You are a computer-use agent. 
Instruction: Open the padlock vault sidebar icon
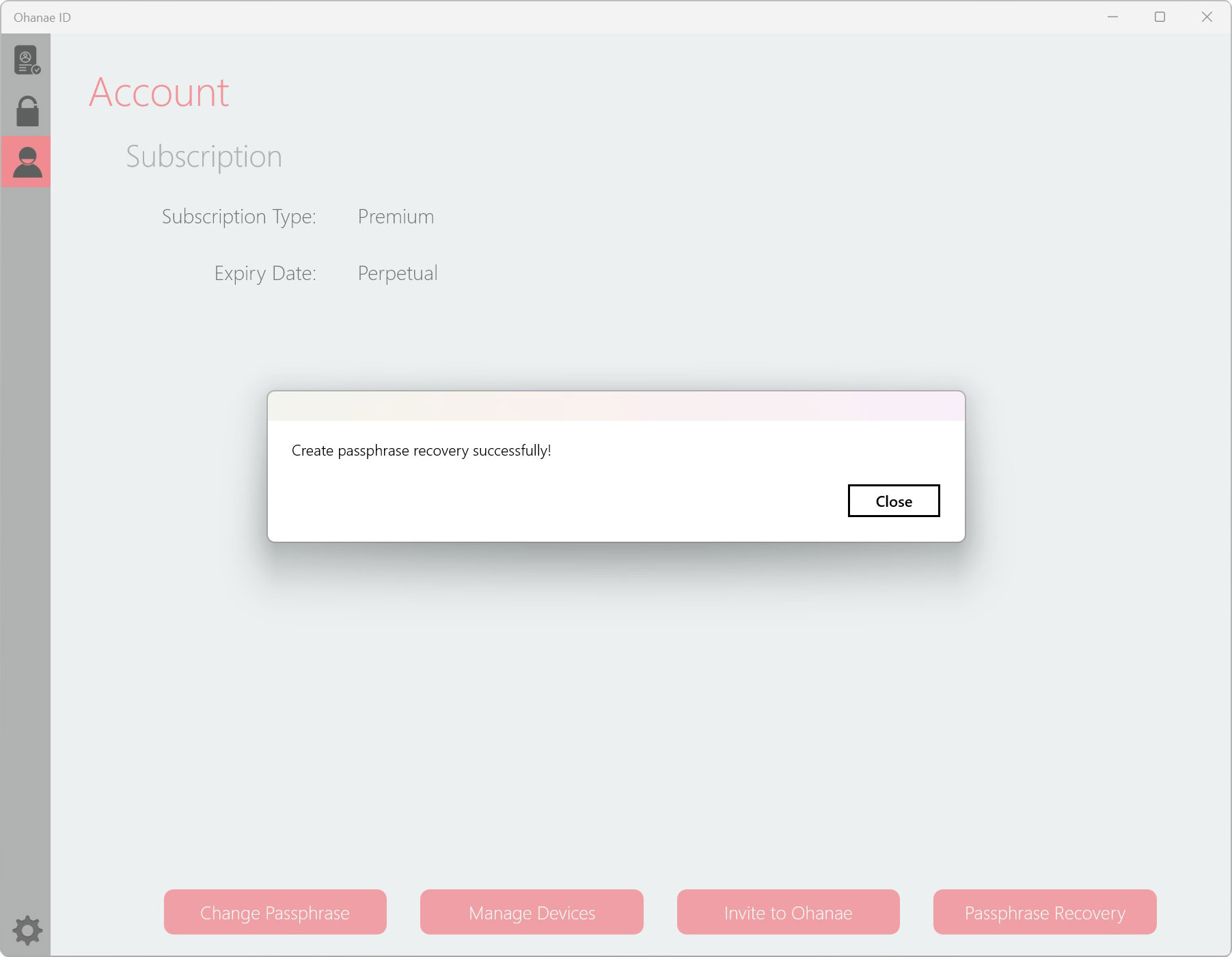pyautogui.click(x=27, y=111)
